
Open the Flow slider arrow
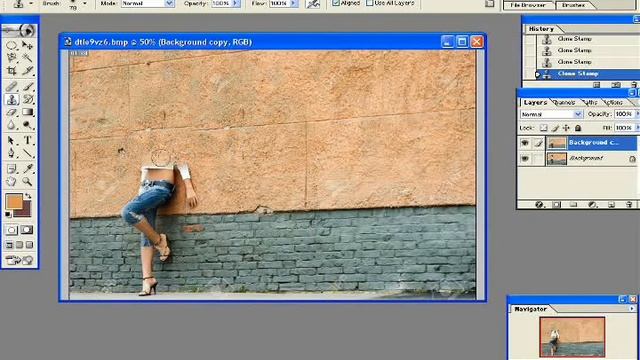[x=293, y=3]
